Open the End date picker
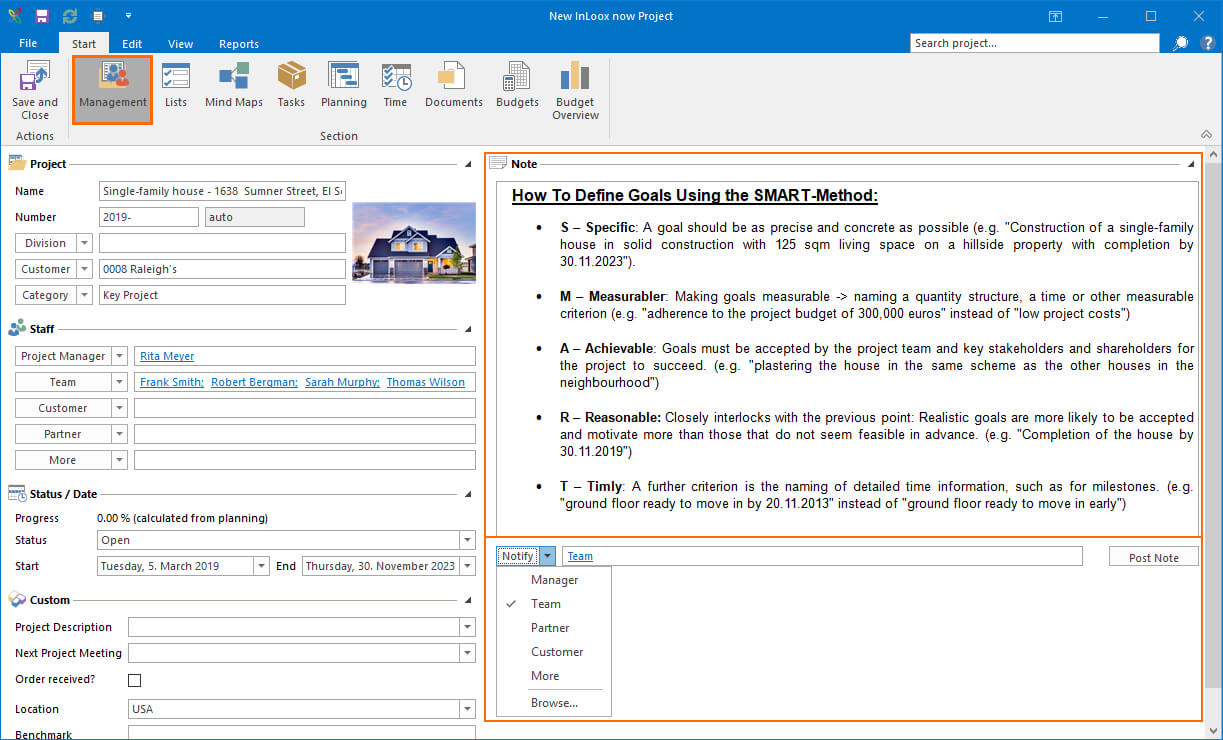 coord(467,566)
